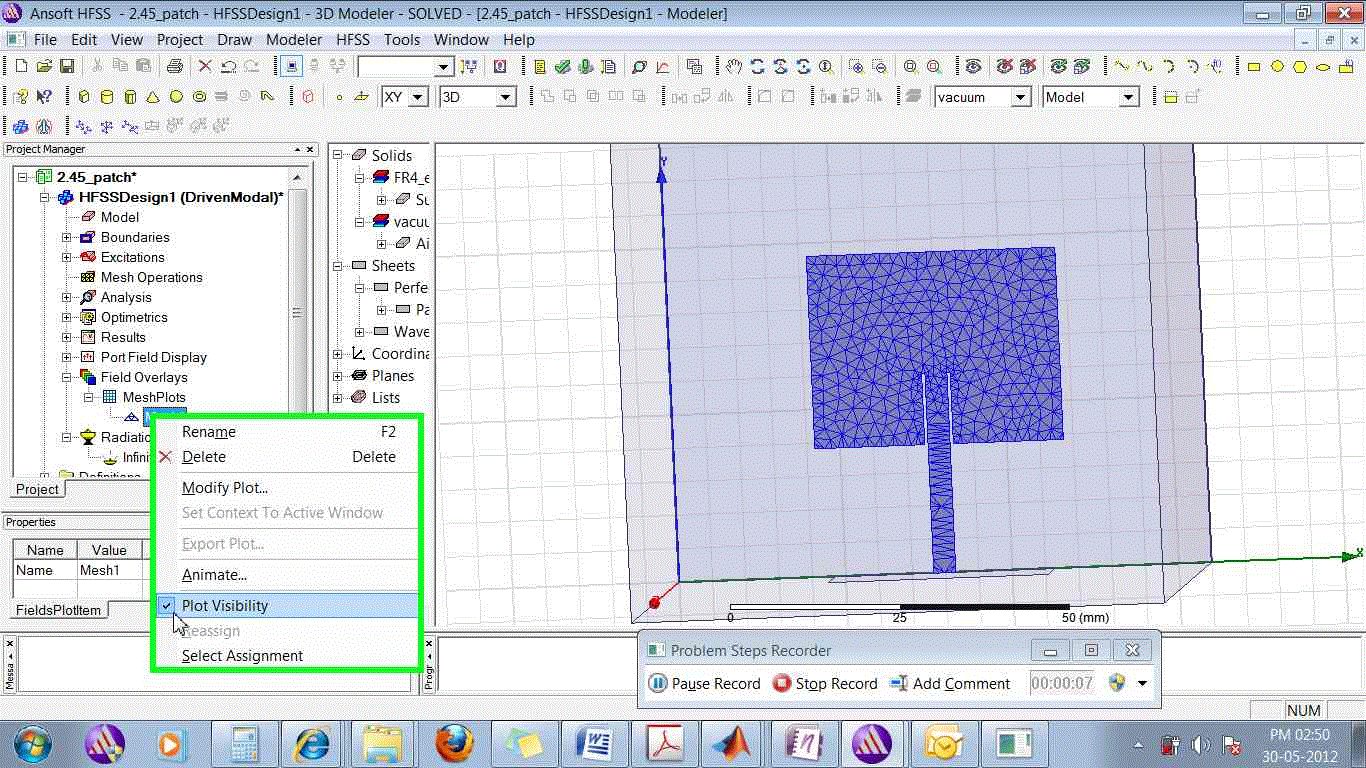Image resolution: width=1366 pixels, height=768 pixels.
Task: Click Add Comment in recorder
Action: pos(950,684)
